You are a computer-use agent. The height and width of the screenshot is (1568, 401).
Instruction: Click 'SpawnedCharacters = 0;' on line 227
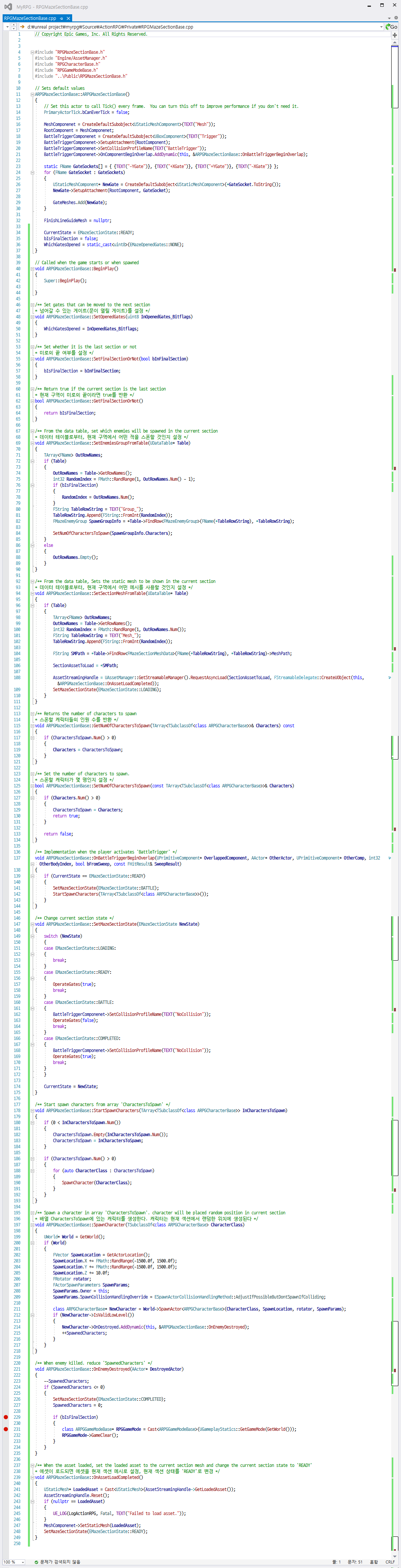coord(77,1405)
